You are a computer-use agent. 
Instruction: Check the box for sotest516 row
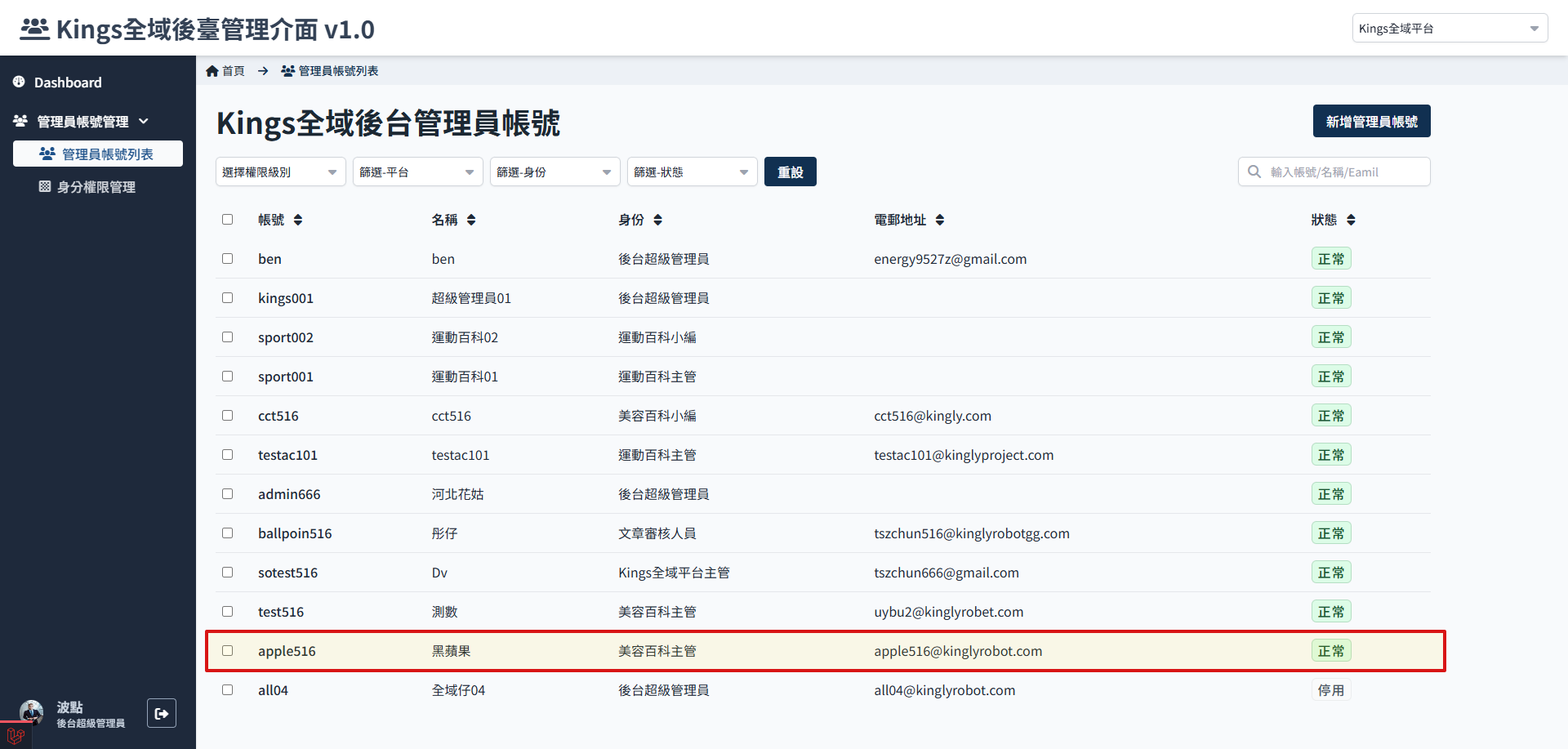coord(228,573)
